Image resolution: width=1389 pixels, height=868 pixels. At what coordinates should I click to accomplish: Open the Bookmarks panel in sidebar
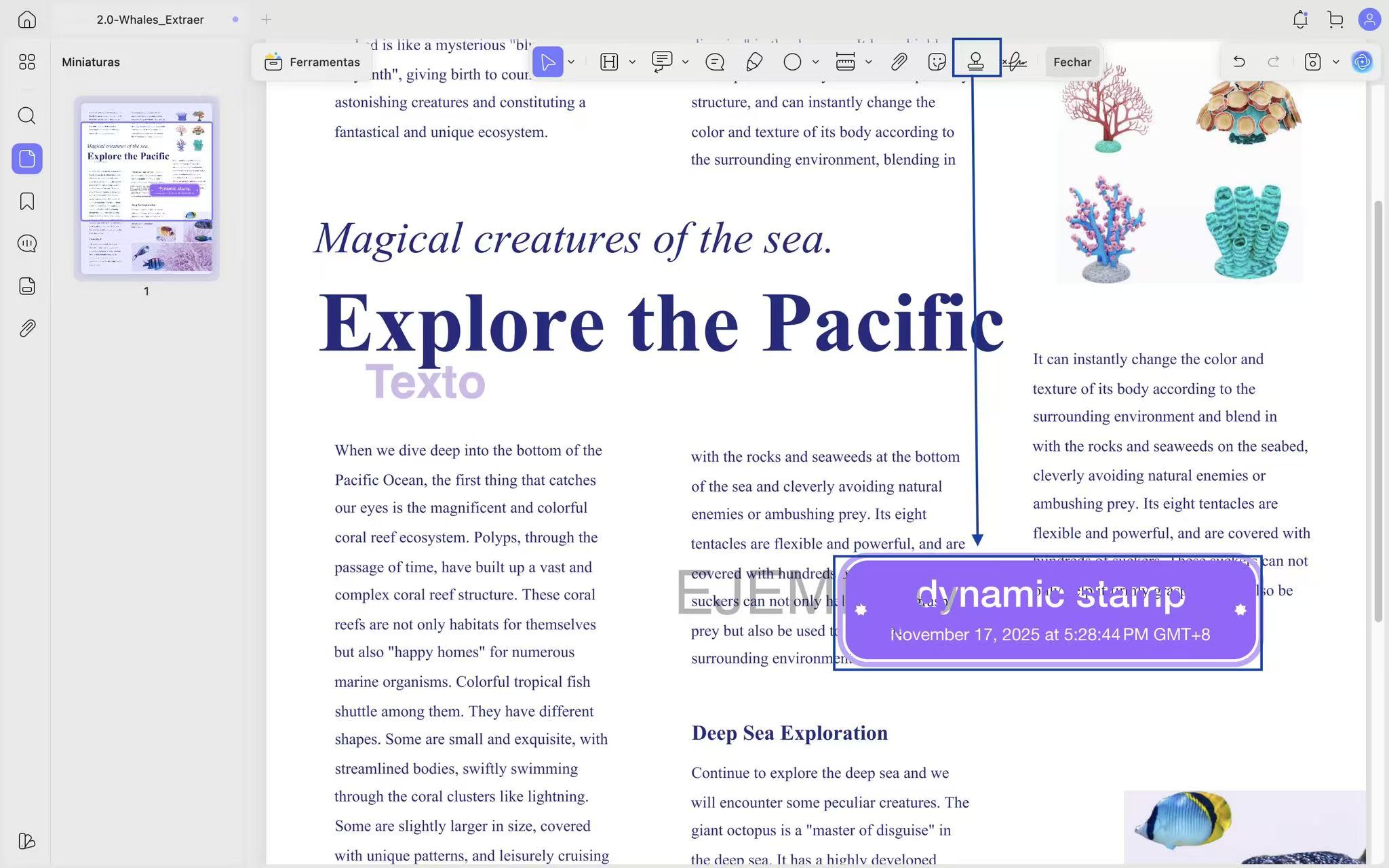click(27, 201)
